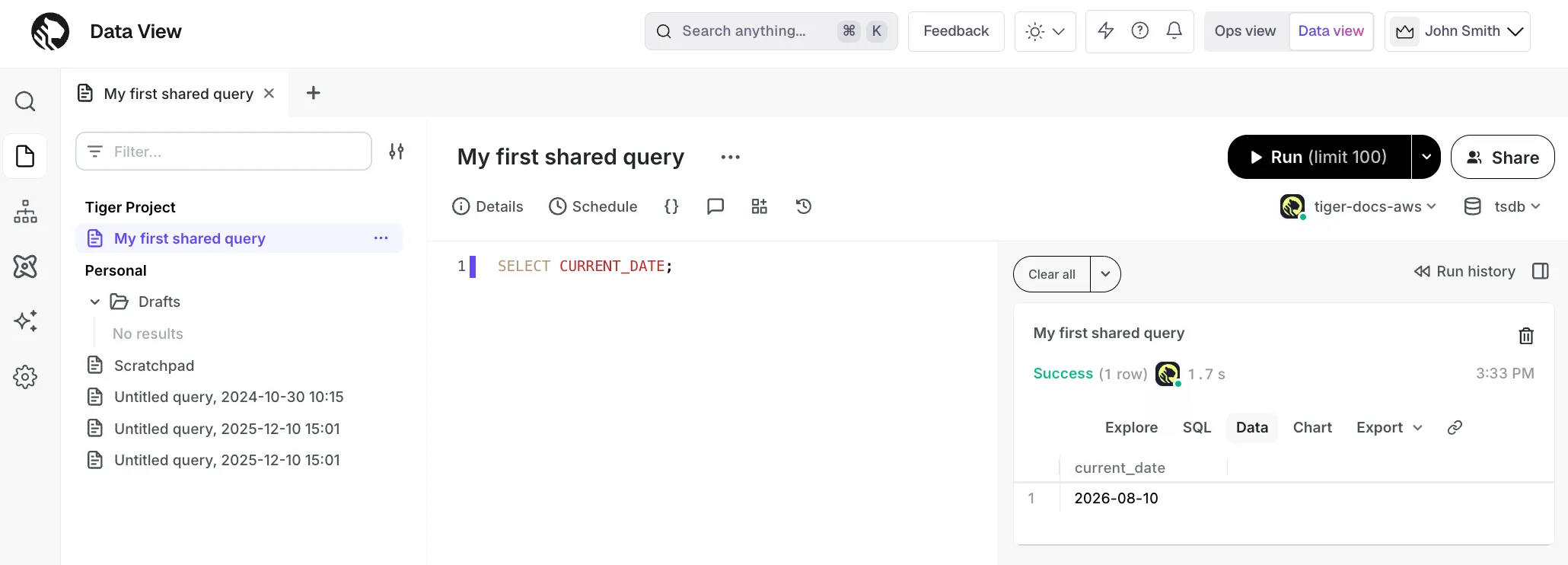The image size is (1568, 565).
Task: Open the curly braces parameters icon
Action: pos(671,206)
